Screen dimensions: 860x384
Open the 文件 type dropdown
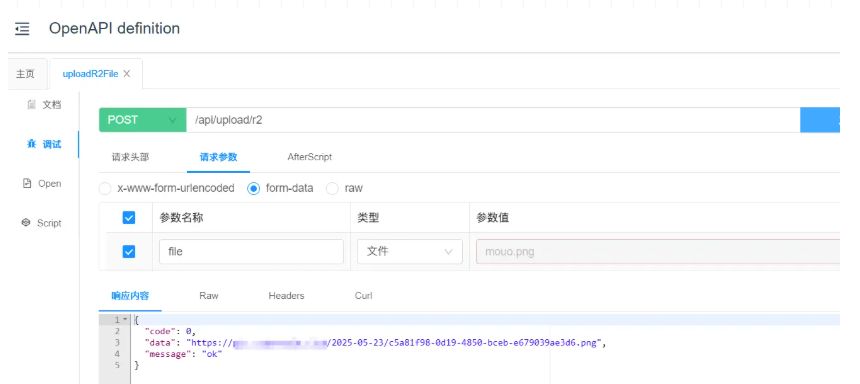(410, 252)
